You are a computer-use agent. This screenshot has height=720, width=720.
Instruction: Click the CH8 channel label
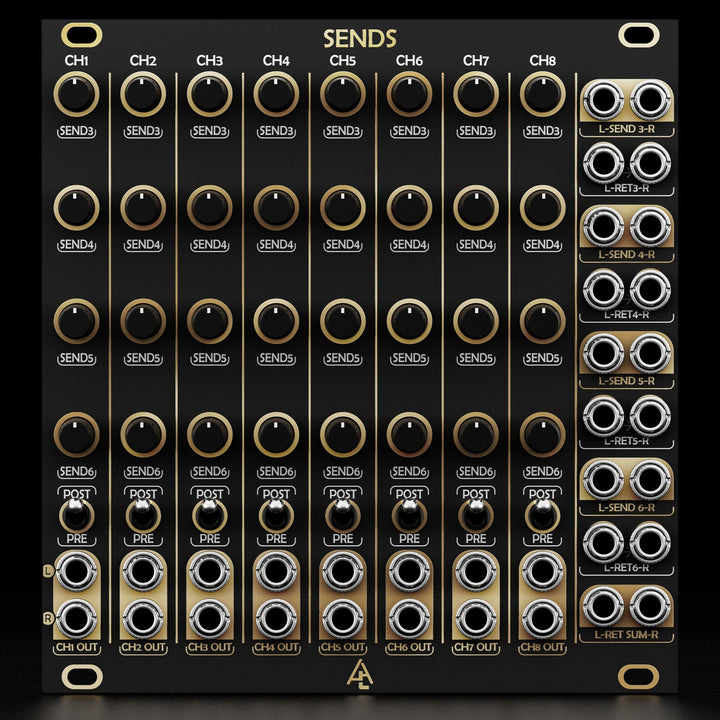click(542, 60)
